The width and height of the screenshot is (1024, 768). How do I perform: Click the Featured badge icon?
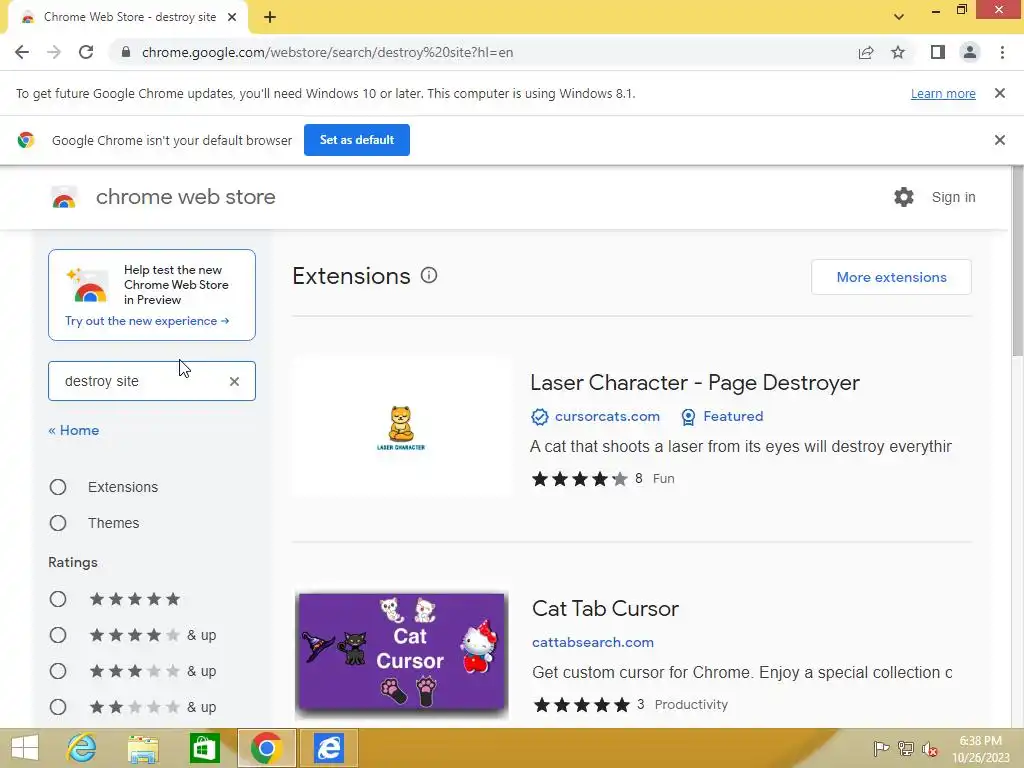pos(688,417)
